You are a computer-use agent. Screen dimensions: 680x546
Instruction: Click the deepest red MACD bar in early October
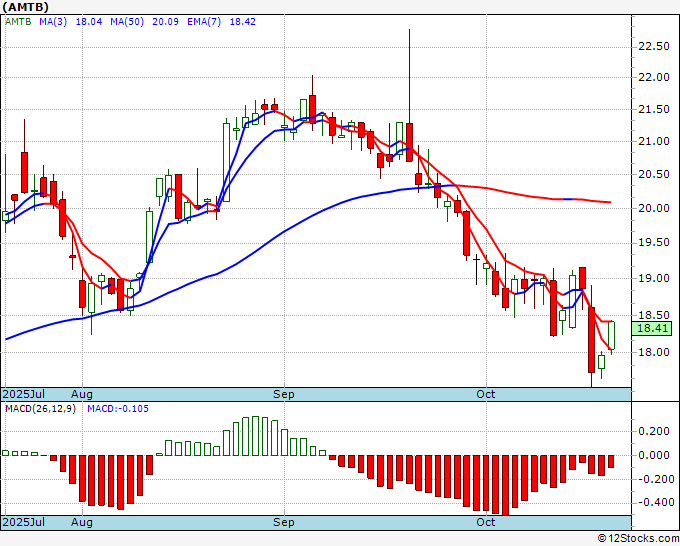pos(505,485)
